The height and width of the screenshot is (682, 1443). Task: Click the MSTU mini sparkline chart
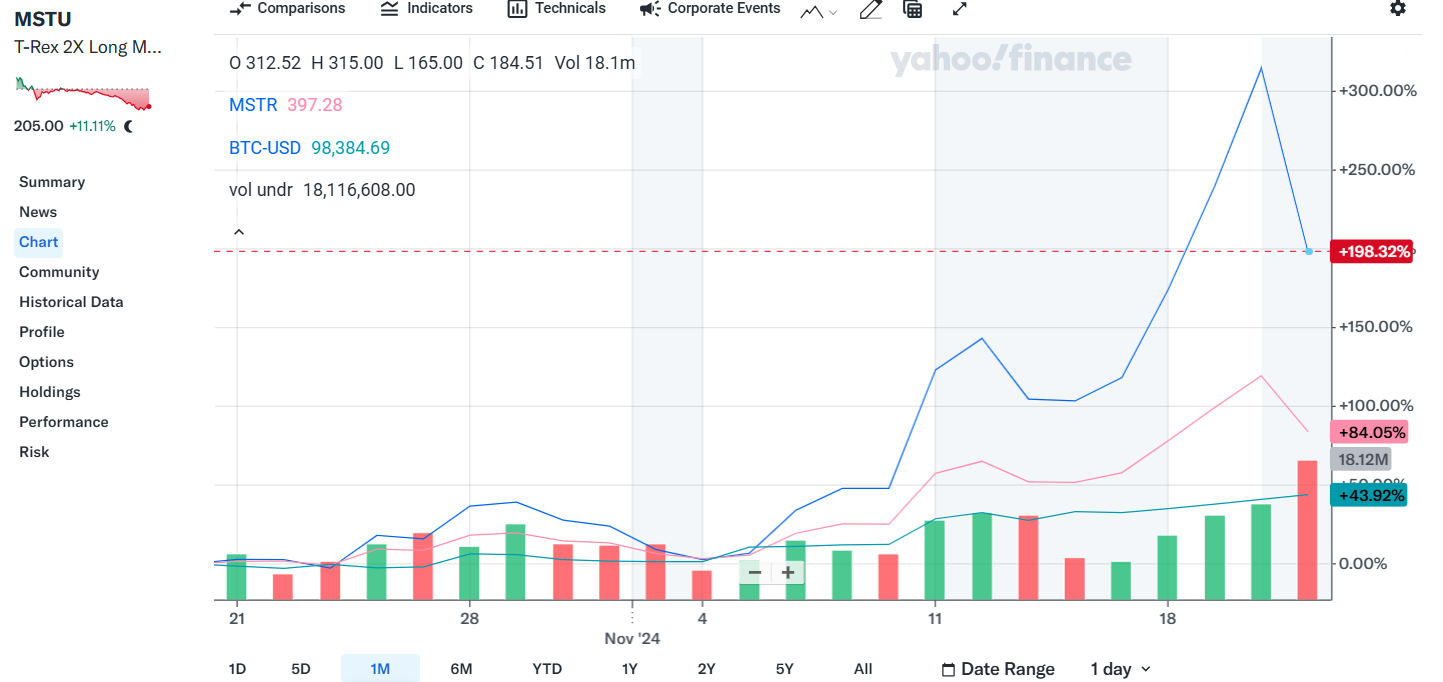tap(84, 93)
